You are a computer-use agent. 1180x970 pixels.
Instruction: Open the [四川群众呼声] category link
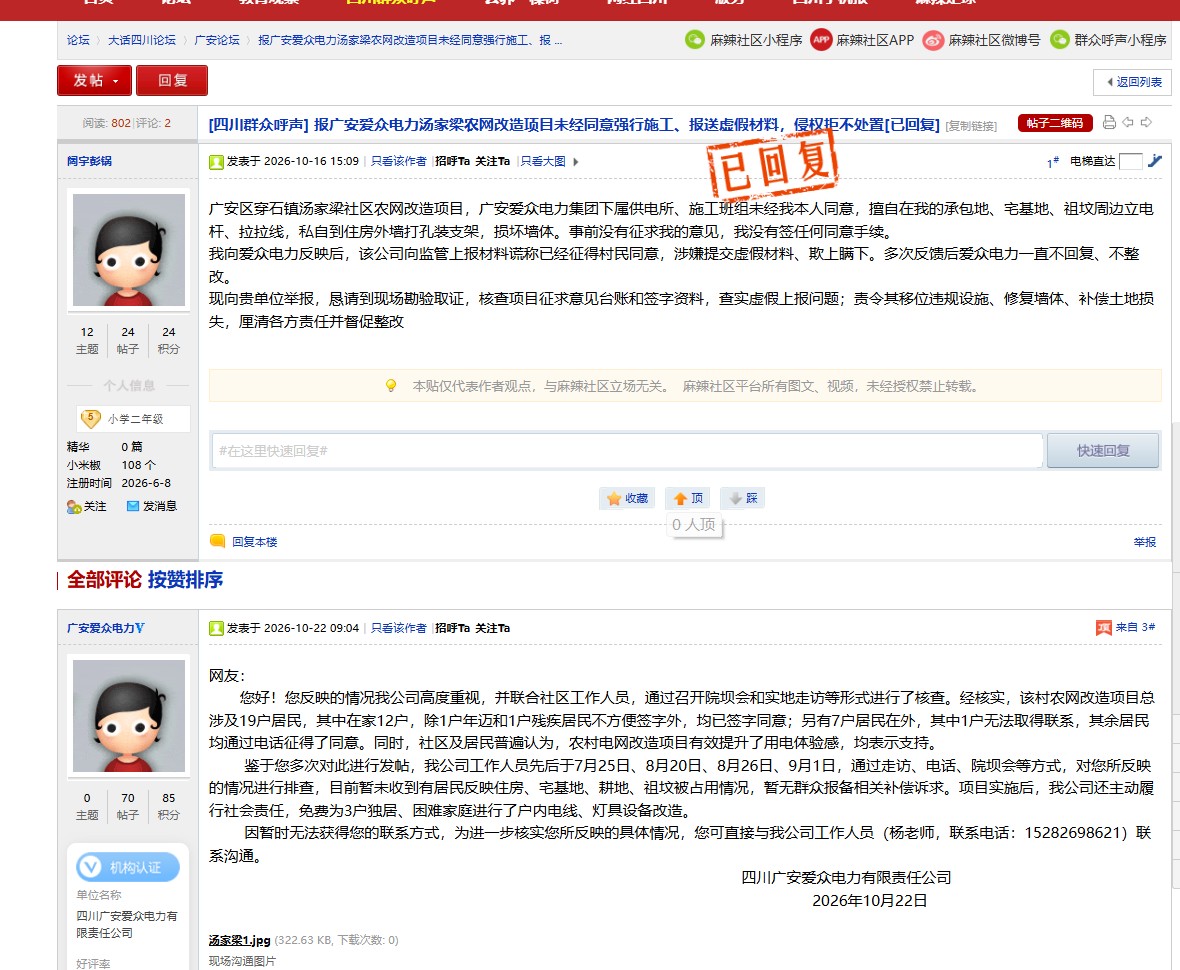tap(258, 124)
